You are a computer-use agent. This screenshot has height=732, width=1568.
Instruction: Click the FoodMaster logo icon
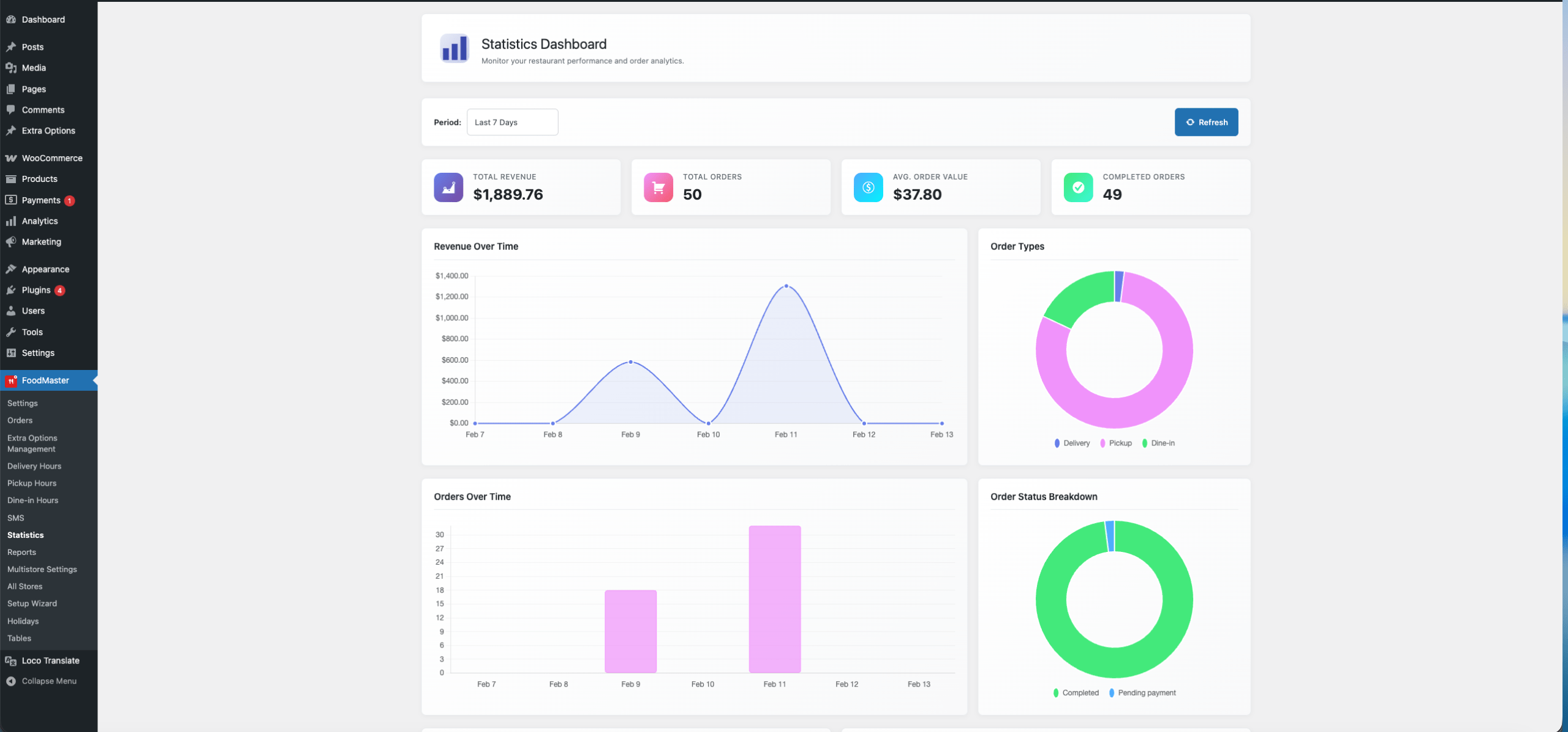tap(11, 380)
